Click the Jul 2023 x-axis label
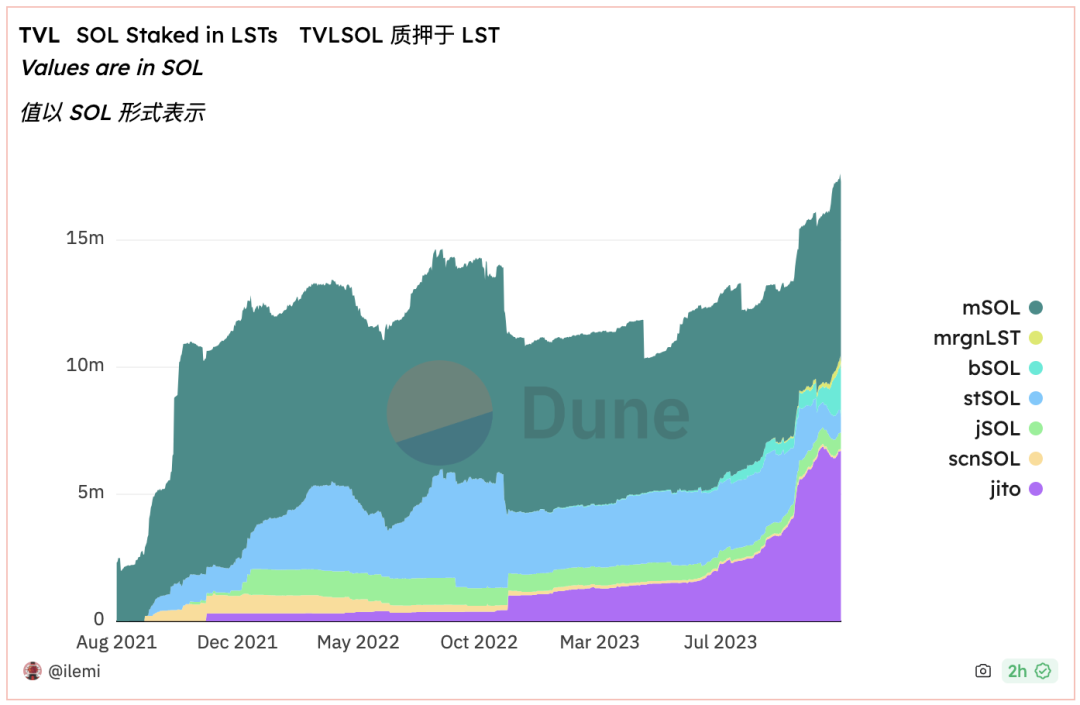The width and height of the screenshot is (1080, 705). pos(719,642)
